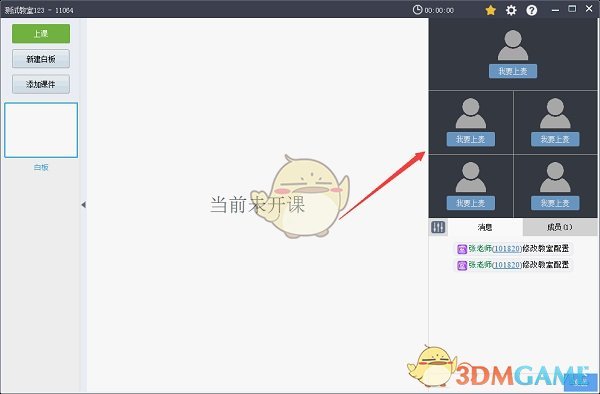600x394 pixels.
Task: Click 我要上麦 in middle-right video seat
Action: point(555,139)
